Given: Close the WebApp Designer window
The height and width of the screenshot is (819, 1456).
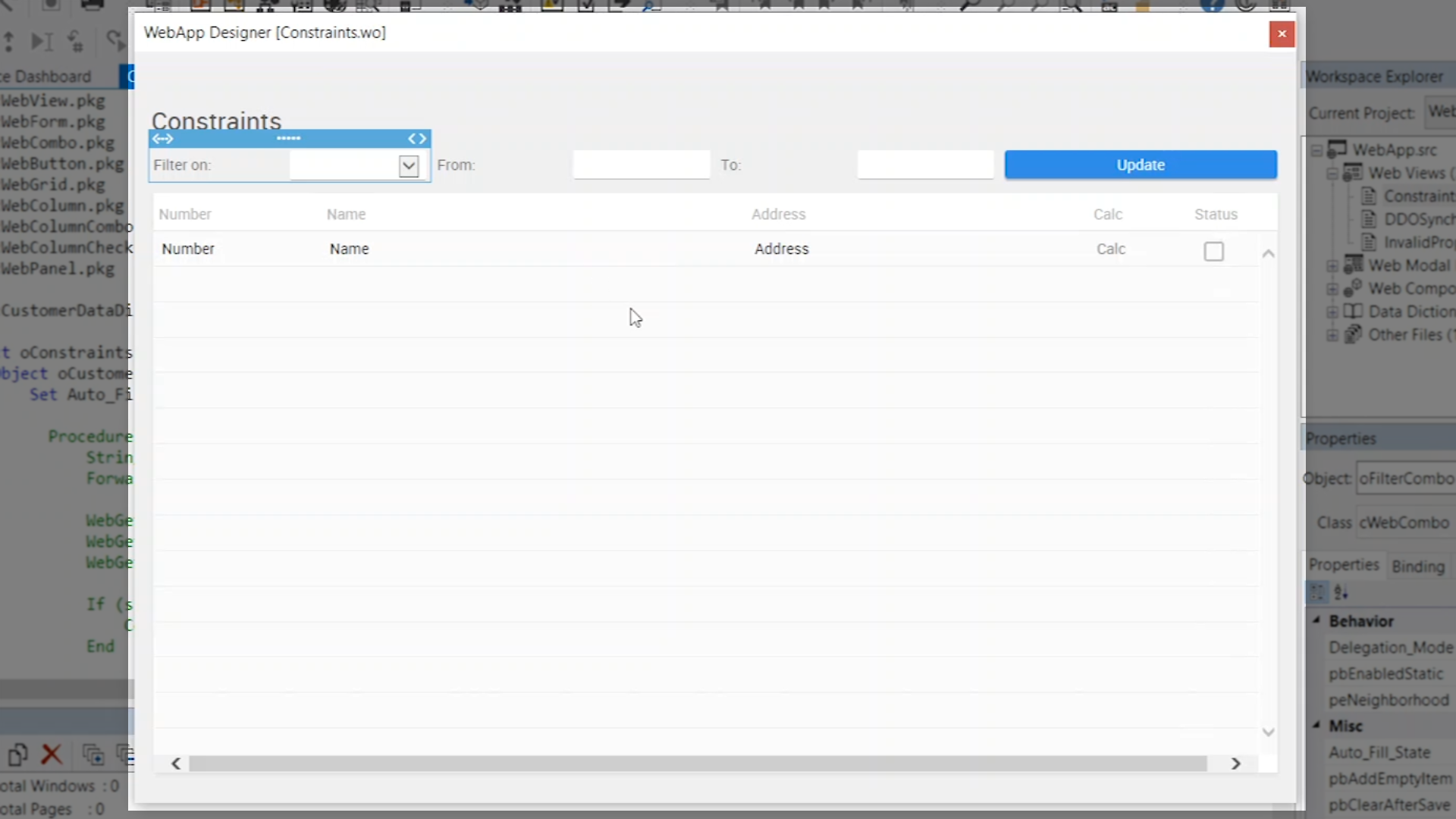Looking at the screenshot, I should pos(1282,33).
